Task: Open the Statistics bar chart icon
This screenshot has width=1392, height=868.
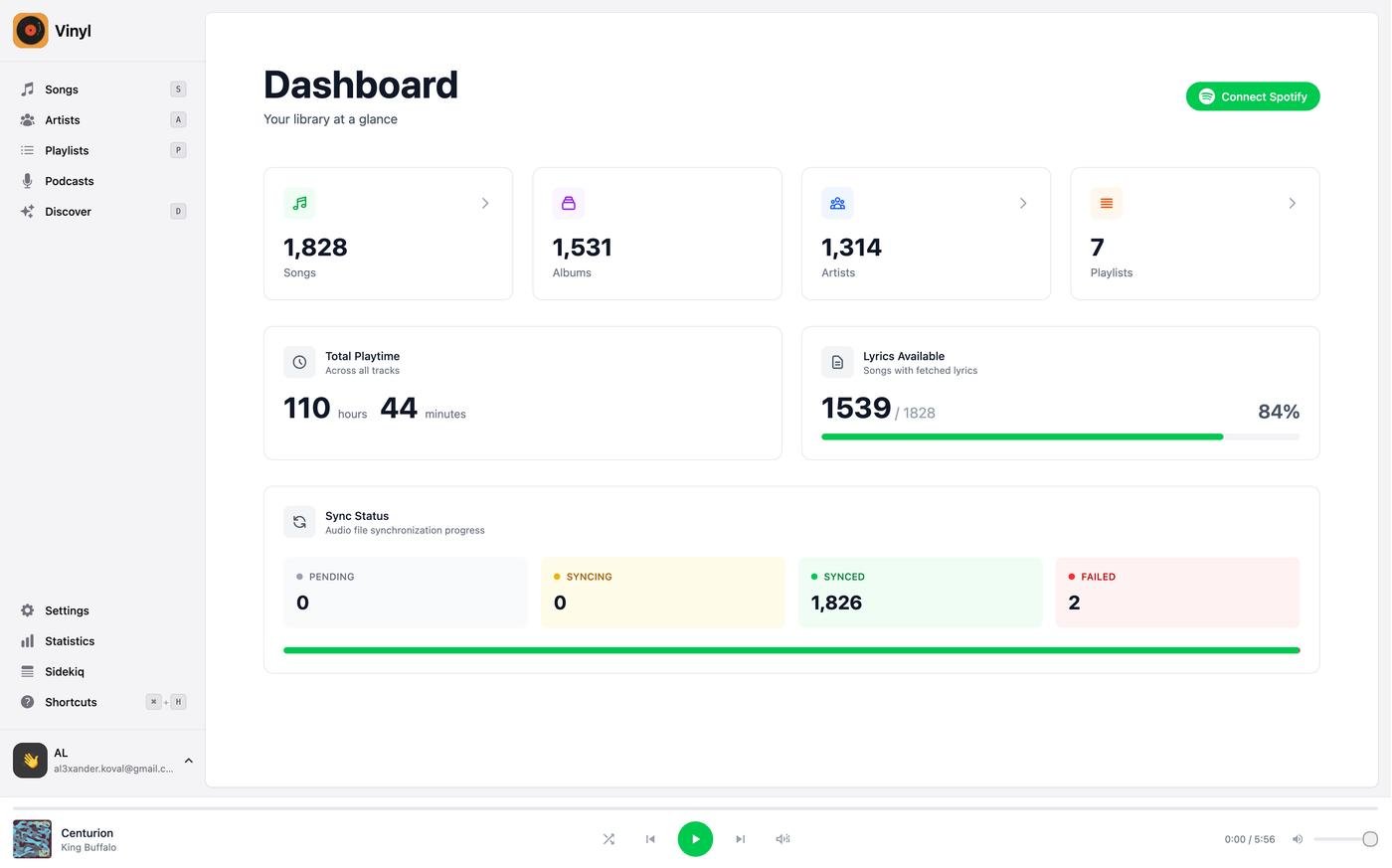Action: coord(28,641)
